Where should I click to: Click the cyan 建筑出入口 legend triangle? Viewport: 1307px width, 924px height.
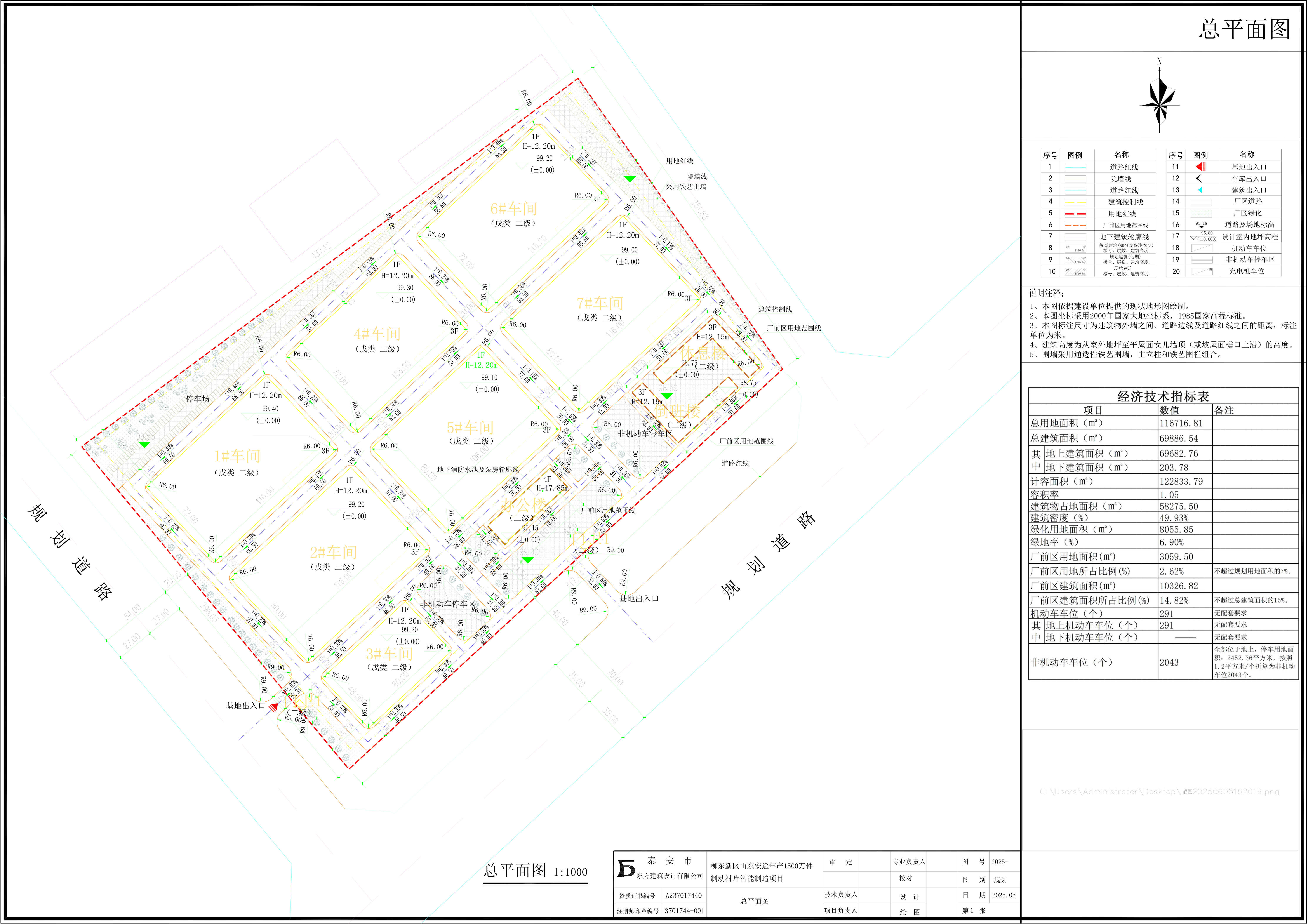1200,190
